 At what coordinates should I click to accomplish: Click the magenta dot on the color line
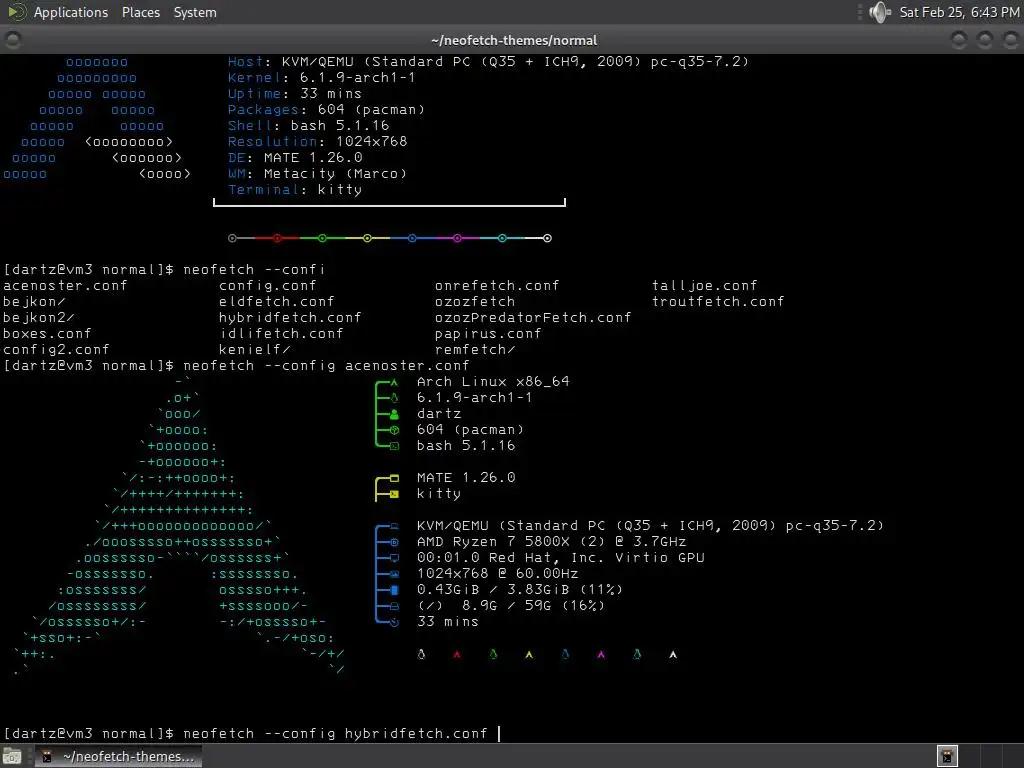pyautogui.click(x=457, y=238)
